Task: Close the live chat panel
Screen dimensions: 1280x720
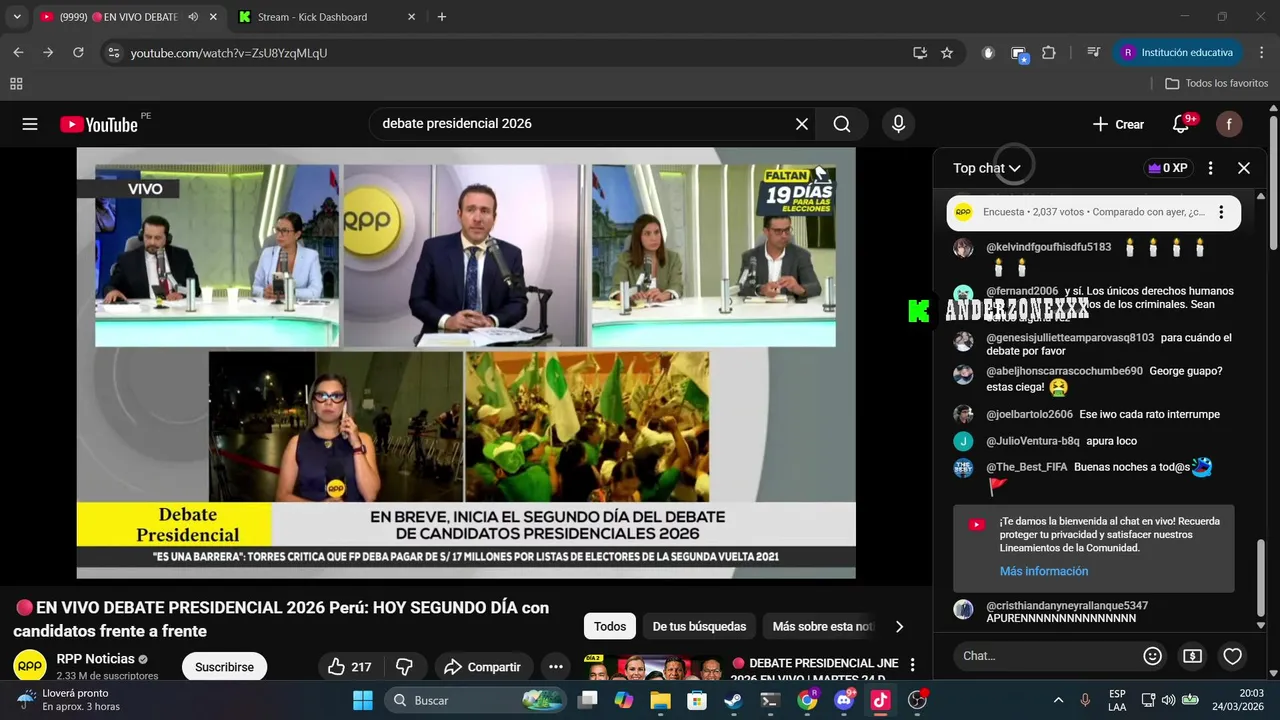Action: point(1244,168)
